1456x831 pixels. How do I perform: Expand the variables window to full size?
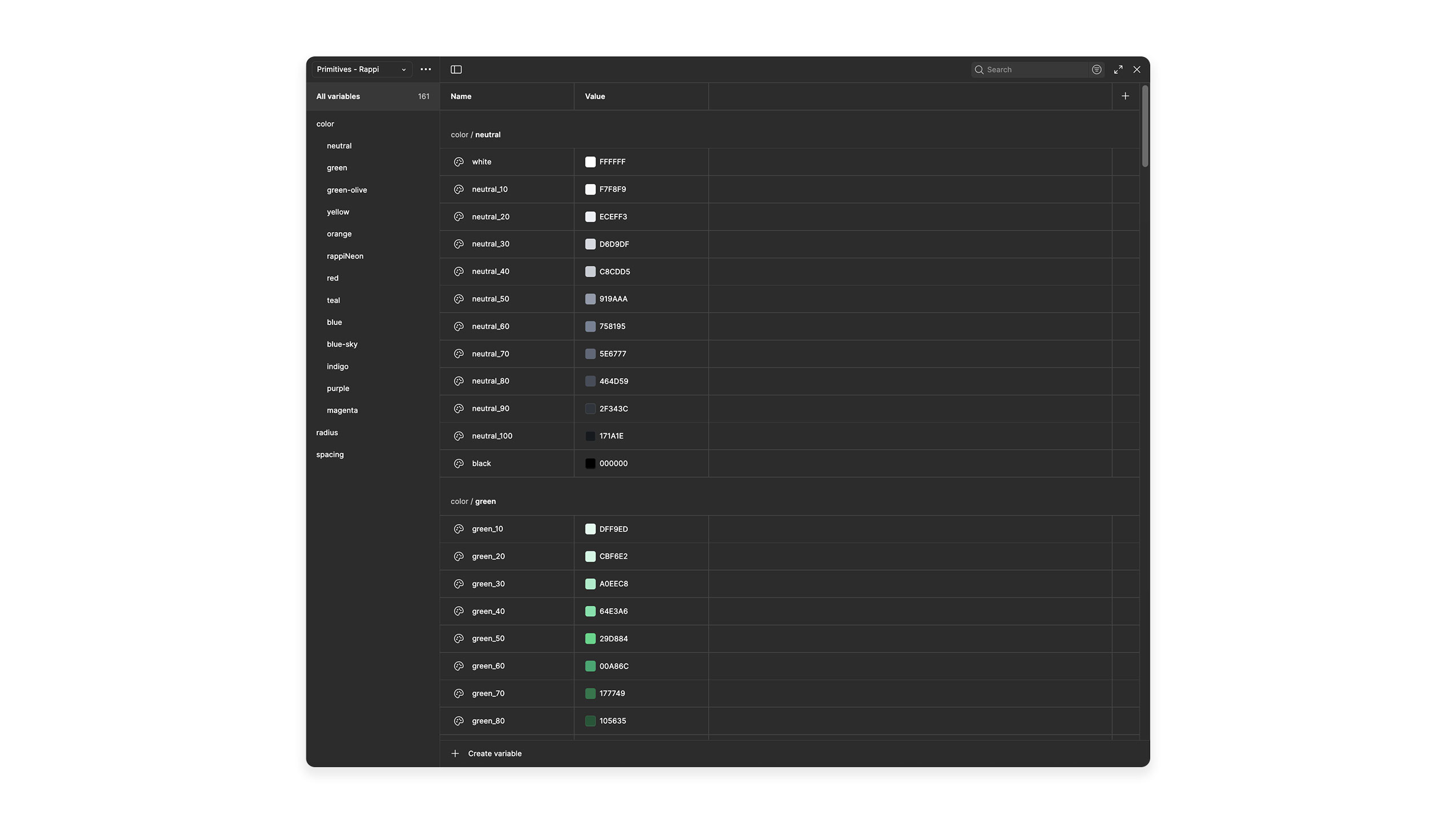click(x=1118, y=70)
